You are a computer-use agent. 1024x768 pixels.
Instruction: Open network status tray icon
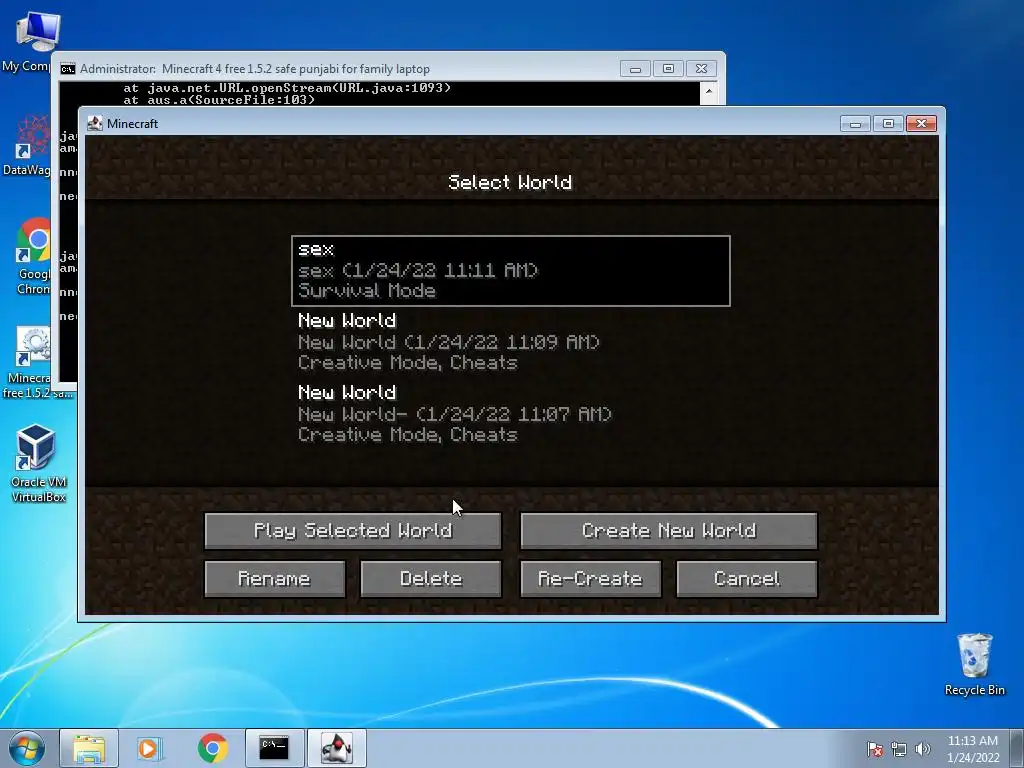(x=899, y=749)
